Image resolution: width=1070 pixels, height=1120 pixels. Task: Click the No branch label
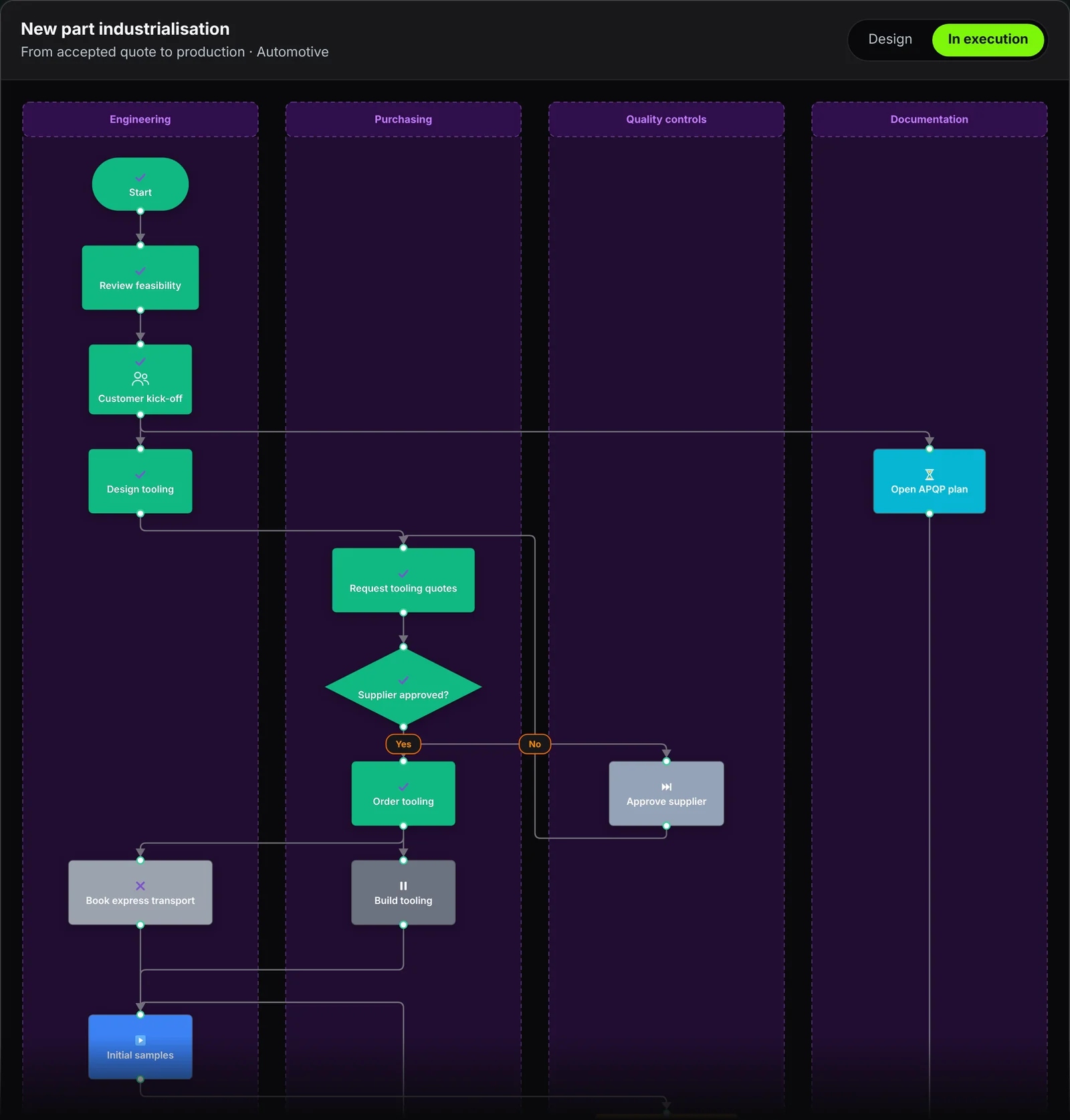[x=534, y=744]
